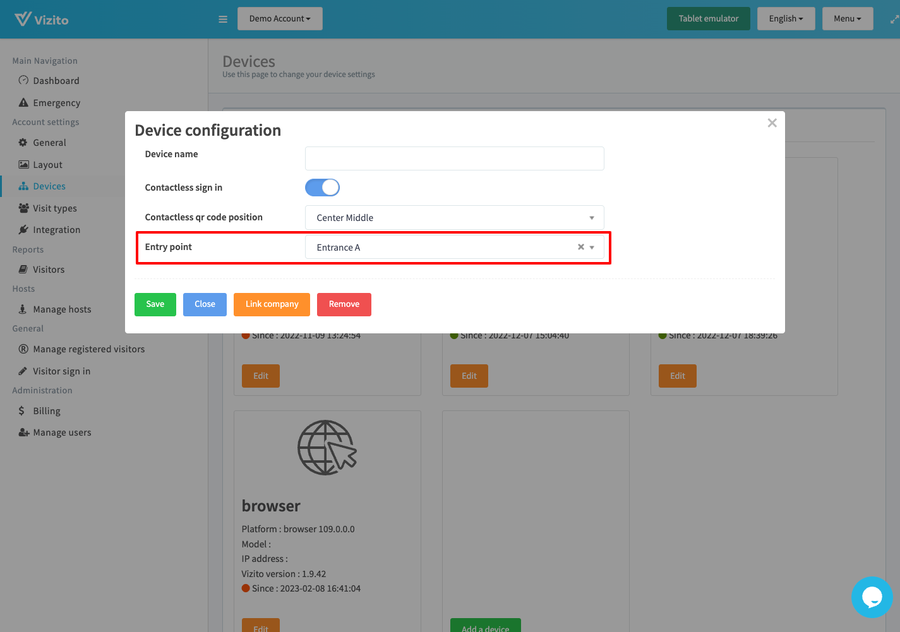Open the English language dropdown
Viewport: 900px width, 632px height.
pos(785,19)
